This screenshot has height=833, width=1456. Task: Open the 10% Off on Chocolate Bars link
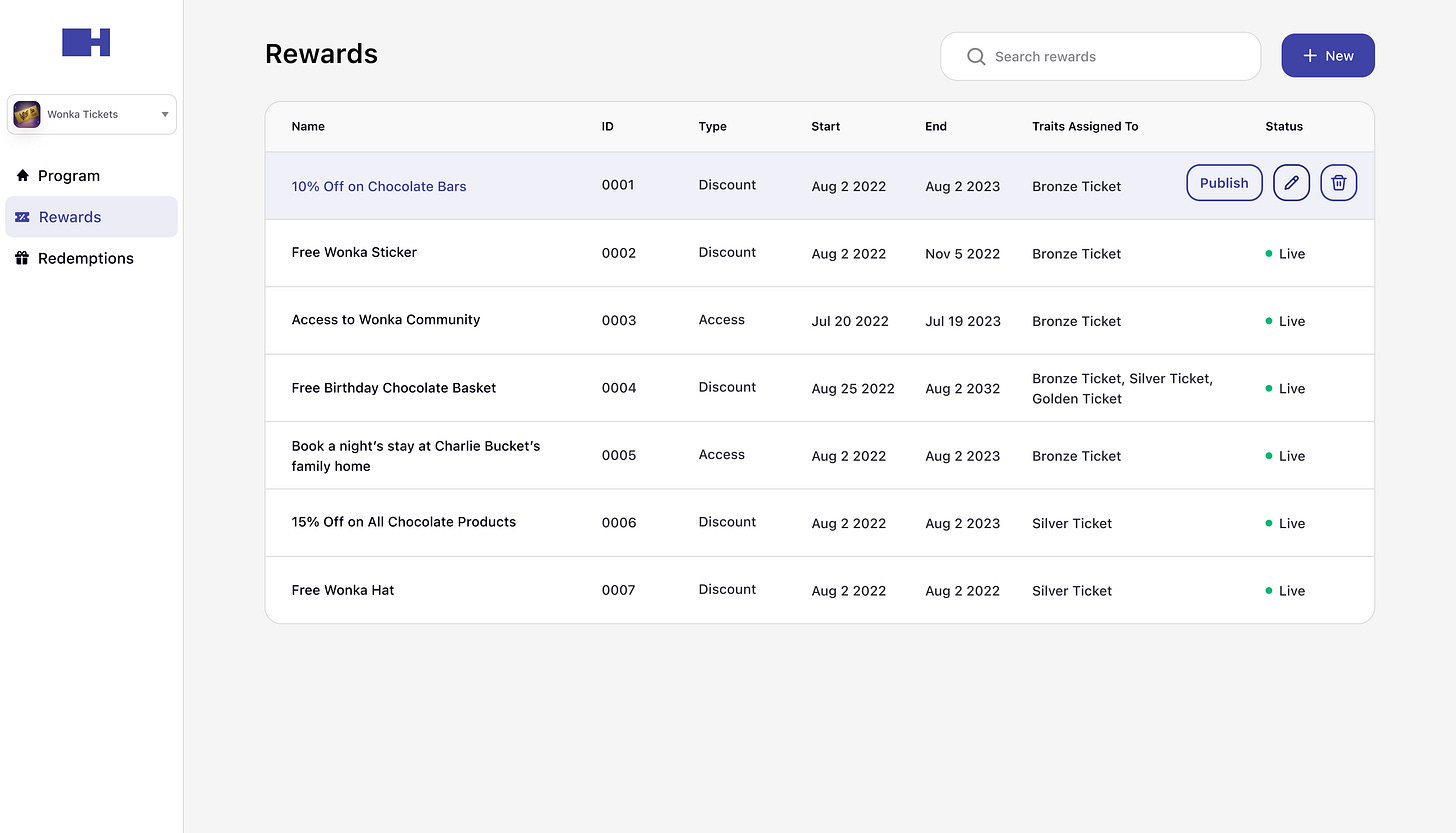pyautogui.click(x=379, y=186)
